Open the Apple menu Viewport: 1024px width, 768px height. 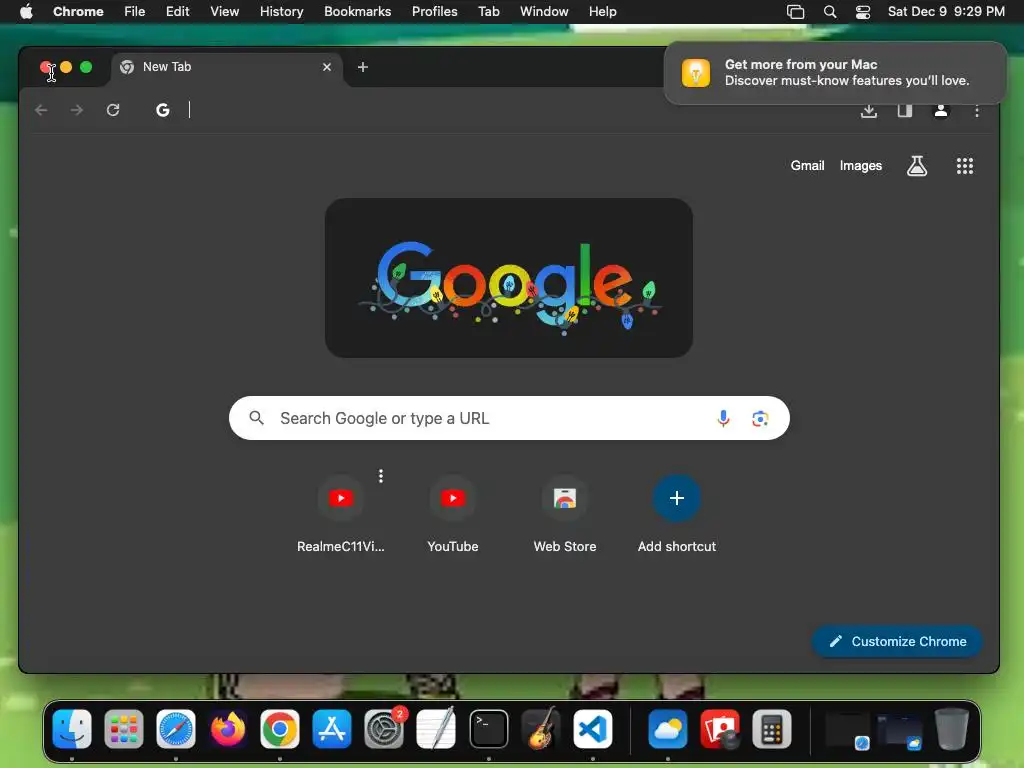pos(26,11)
